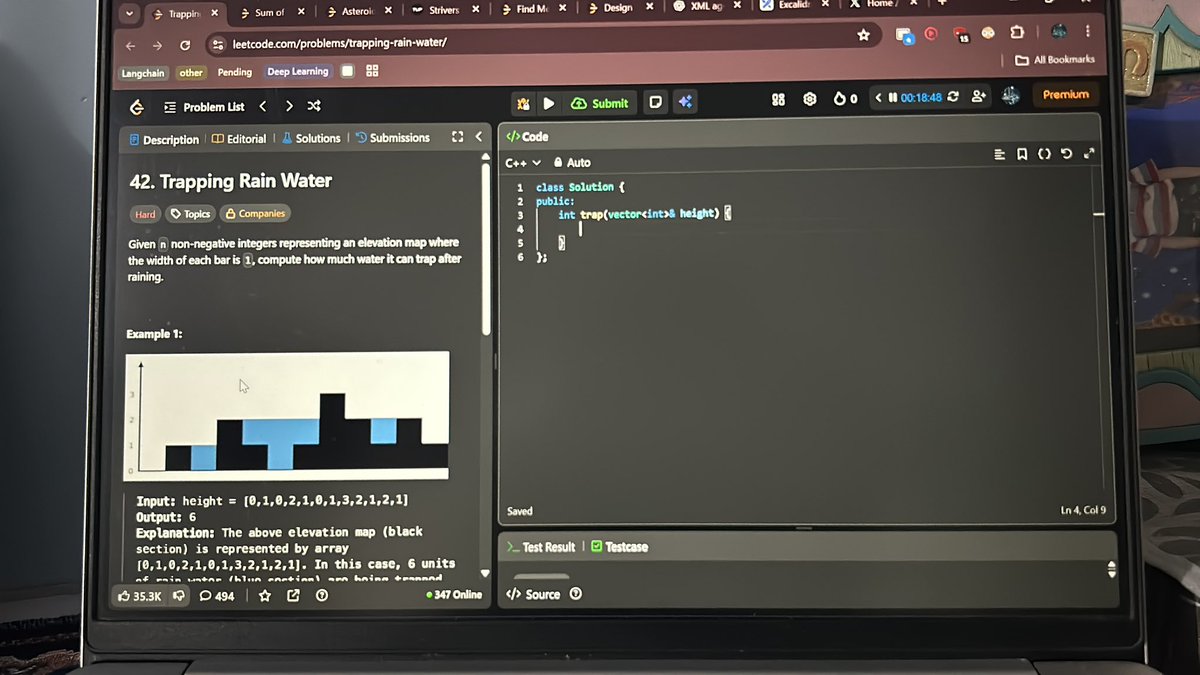The image size is (1200, 675).
Task: Click the description panel scrollbar
Action: coord(487,250)
